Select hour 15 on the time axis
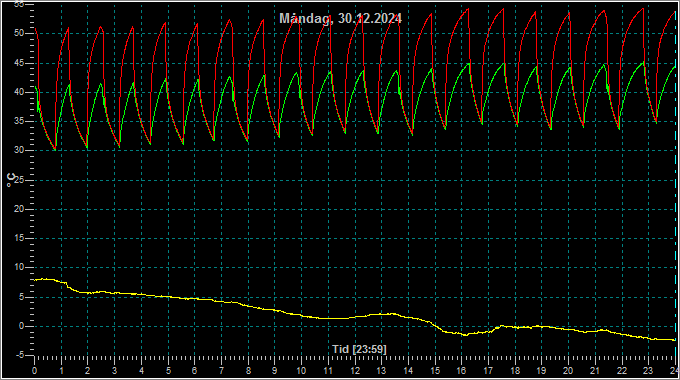The width and height of the screenshot is (680, 380). click(435, 371)
